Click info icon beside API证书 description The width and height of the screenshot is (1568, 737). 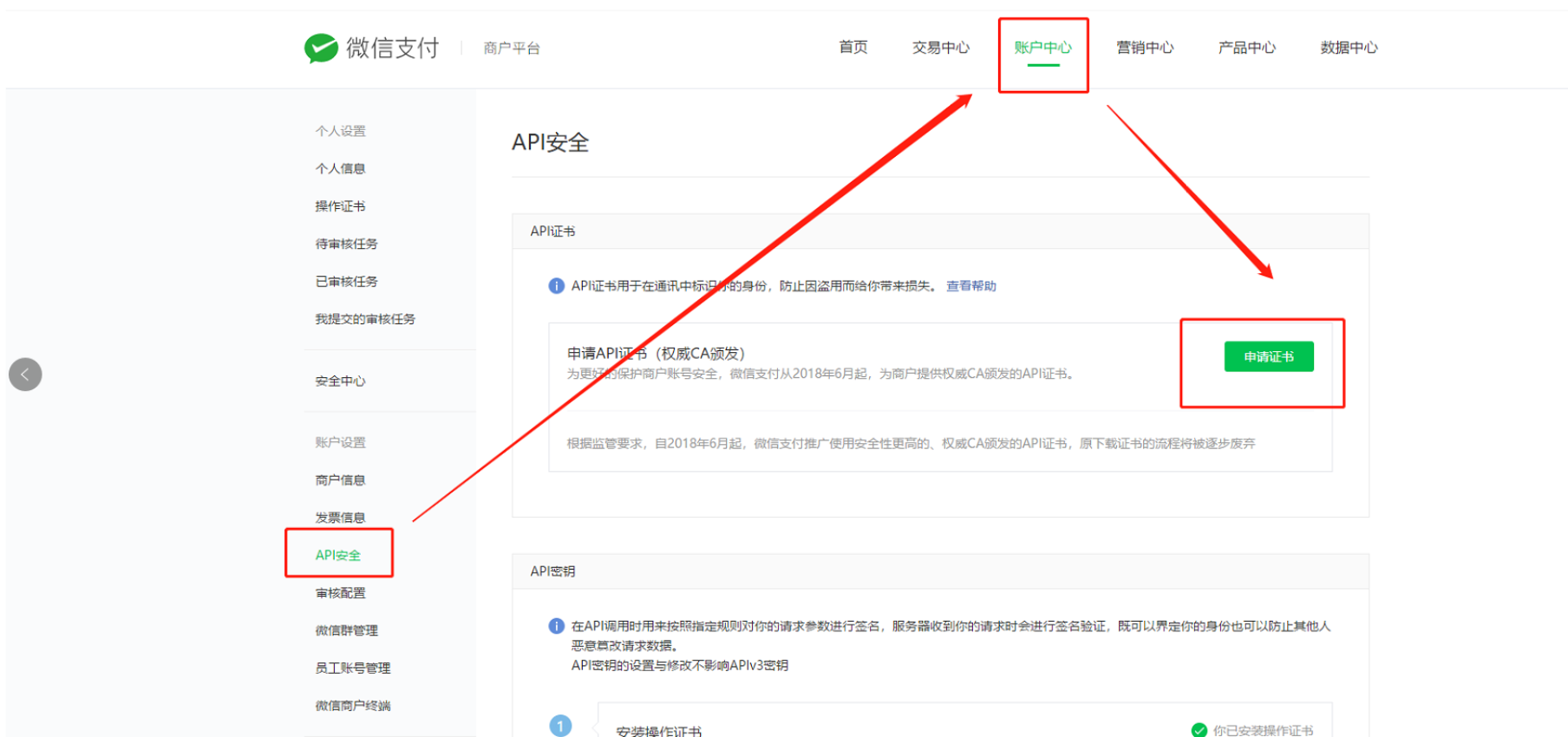(x=557, y=286)
